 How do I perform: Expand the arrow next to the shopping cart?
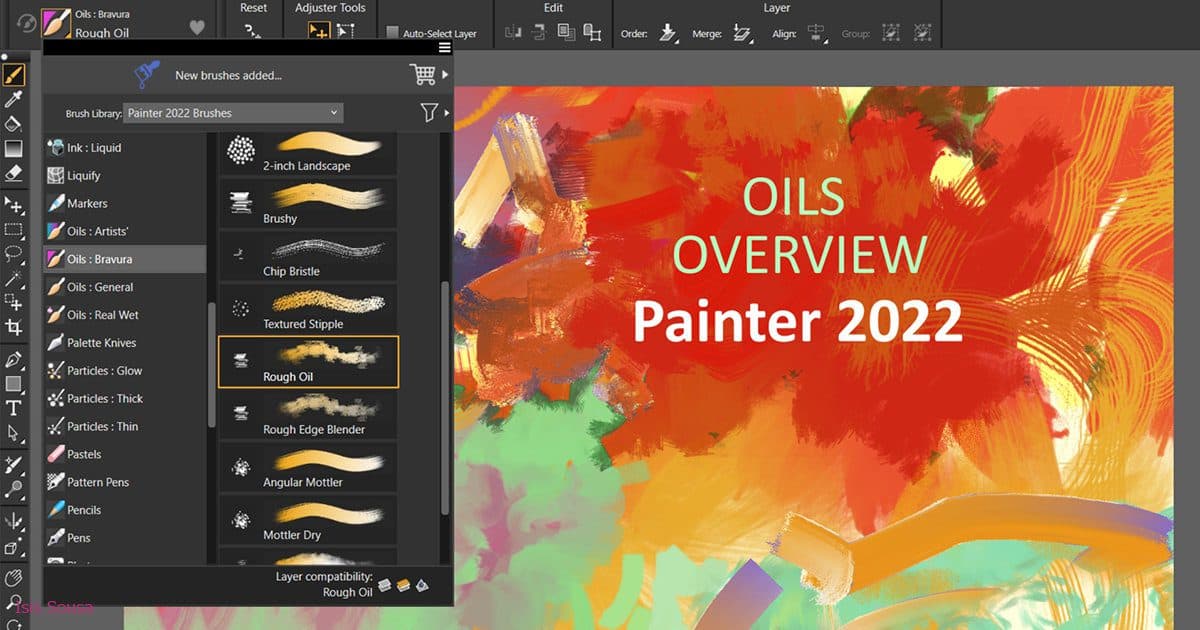click(x=447, y=74)
